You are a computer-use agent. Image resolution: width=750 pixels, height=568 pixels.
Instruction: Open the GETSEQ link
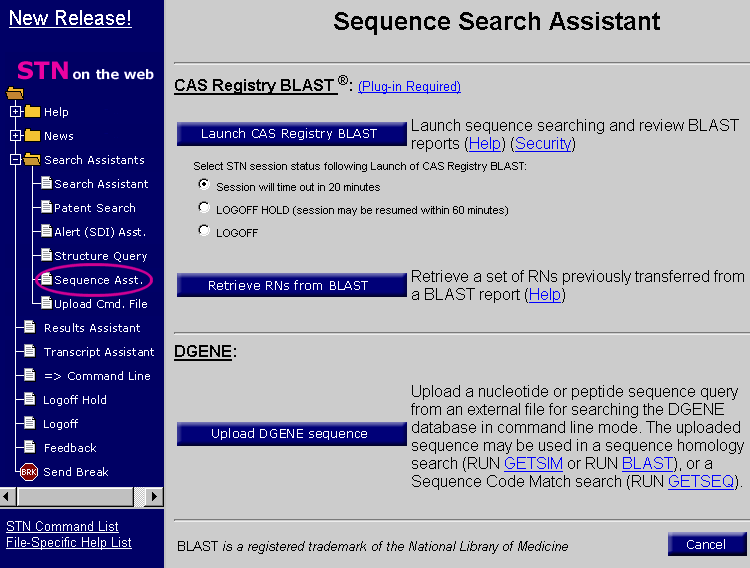[701, 481]
